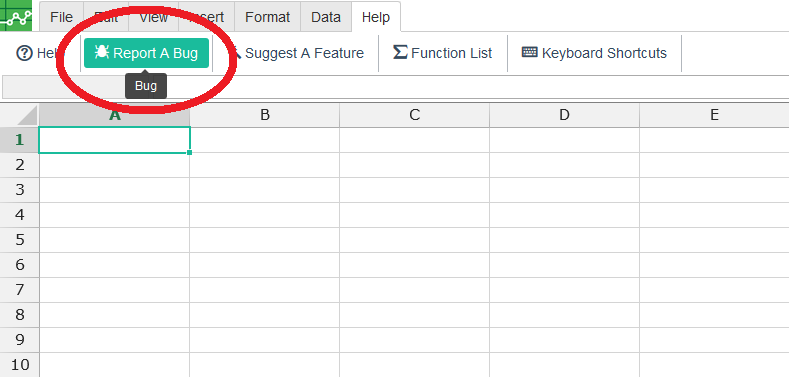Image resolution: width=789 pixels, height=377 pixels.
Task: Select column B header
Action: click(x=265, y=115)
